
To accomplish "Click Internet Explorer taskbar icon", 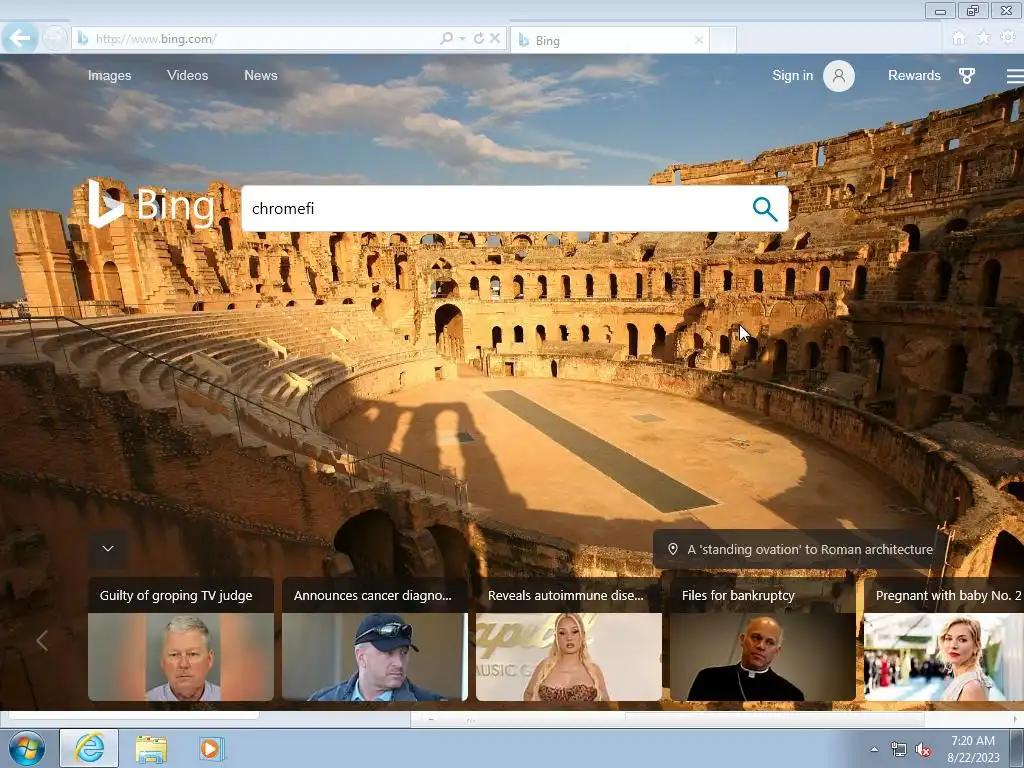I will (89, 748).
